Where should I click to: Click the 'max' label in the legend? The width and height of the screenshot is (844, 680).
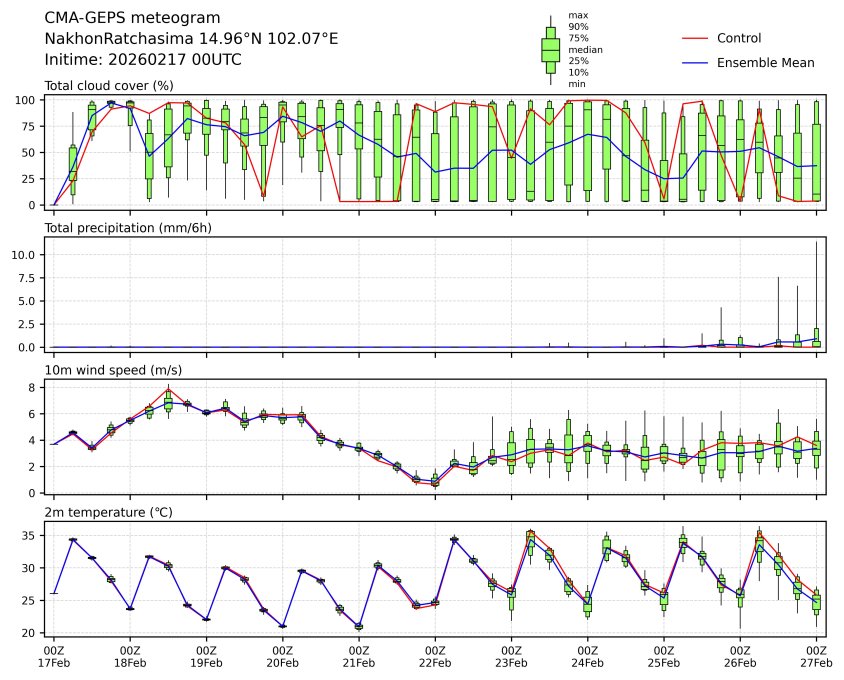(x=577, y=15)
